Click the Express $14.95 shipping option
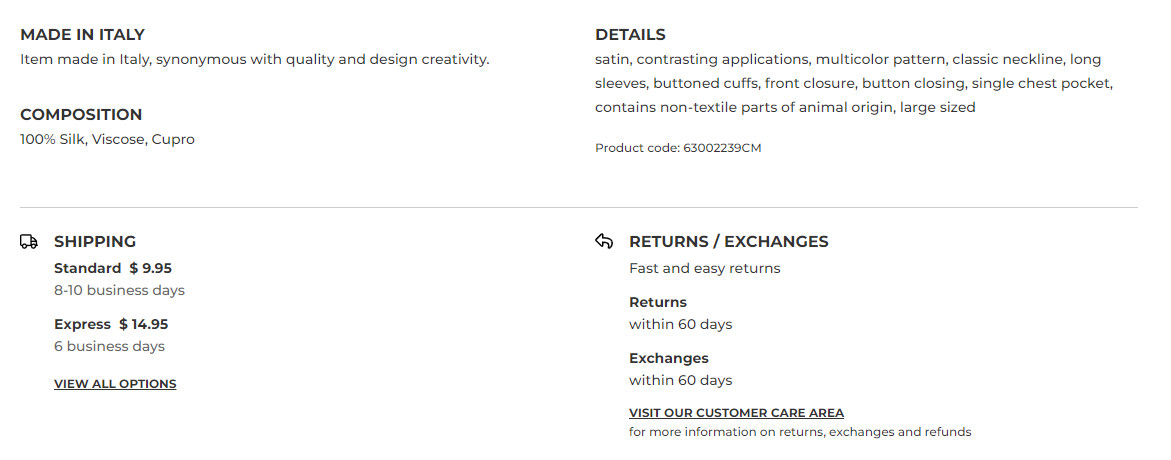Image resolution: width=1171 pixels, height=460 pixels. (x=111, y=324)
